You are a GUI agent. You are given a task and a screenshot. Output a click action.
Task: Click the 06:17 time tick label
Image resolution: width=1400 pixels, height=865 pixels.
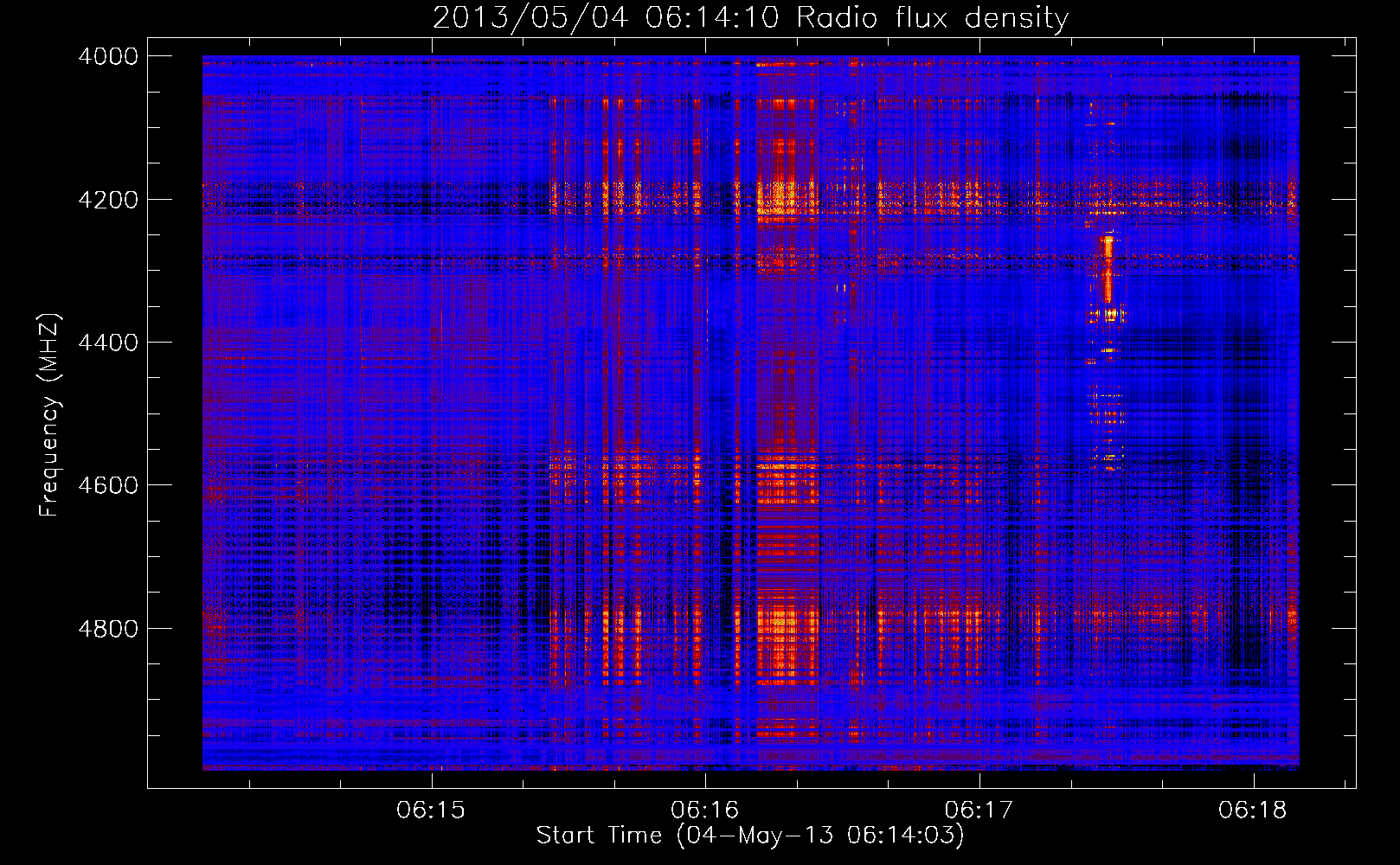[979, 810]
